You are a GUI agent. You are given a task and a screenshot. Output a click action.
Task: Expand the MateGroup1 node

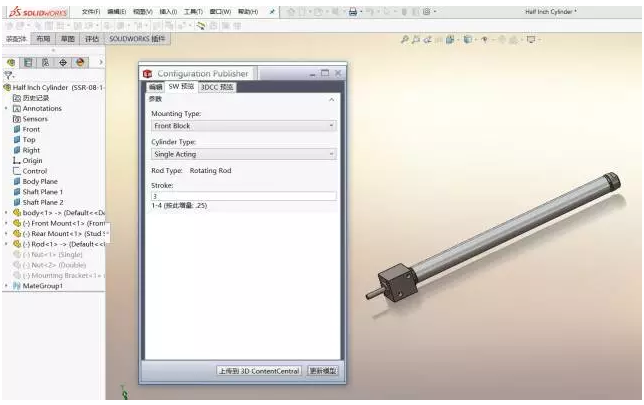(6, 286)
